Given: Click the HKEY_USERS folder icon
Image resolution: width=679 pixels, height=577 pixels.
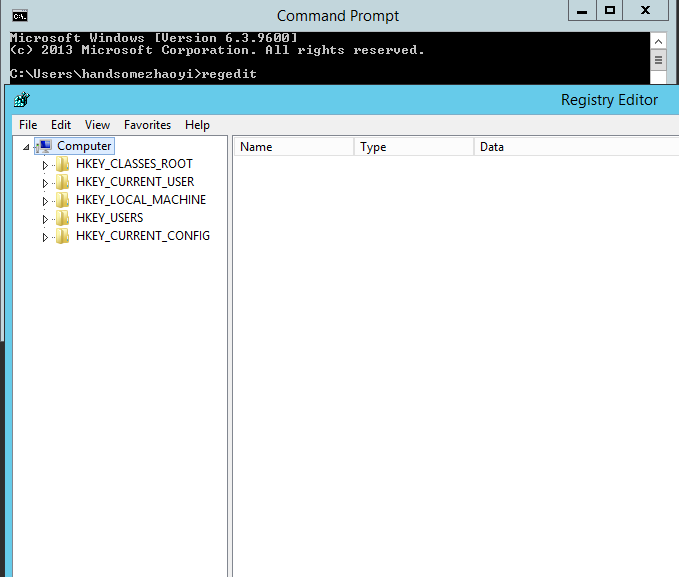Looking at the screenshot, I should click(x=63, y=218).
